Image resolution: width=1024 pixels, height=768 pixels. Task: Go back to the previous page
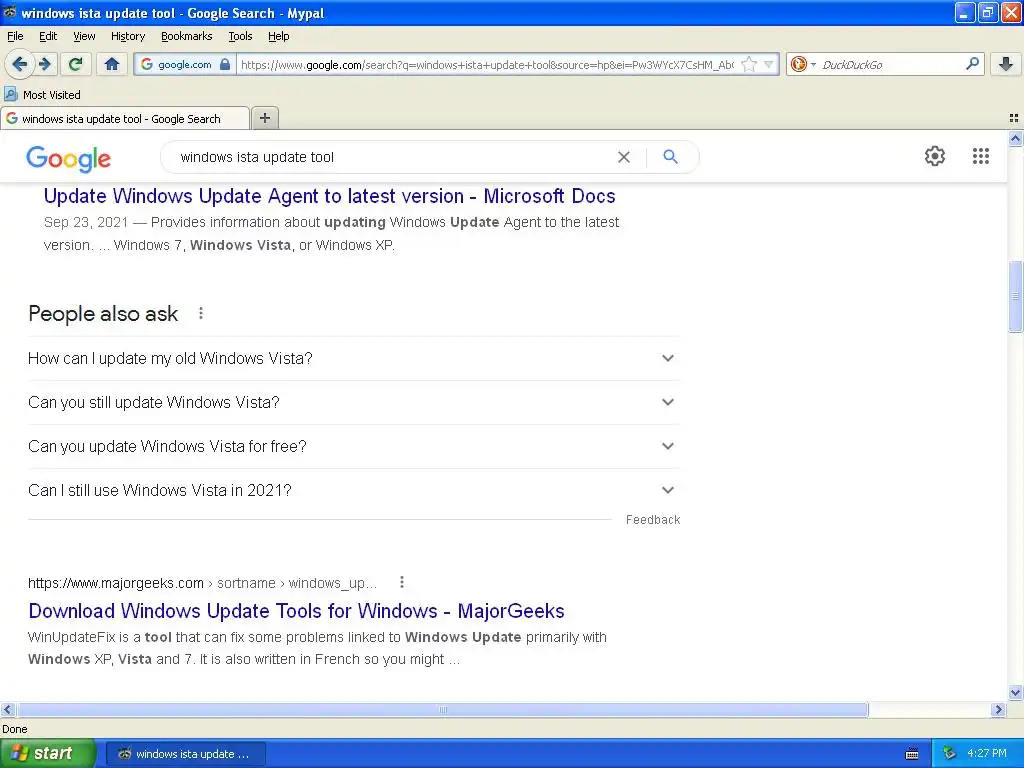tap(19, 64)
